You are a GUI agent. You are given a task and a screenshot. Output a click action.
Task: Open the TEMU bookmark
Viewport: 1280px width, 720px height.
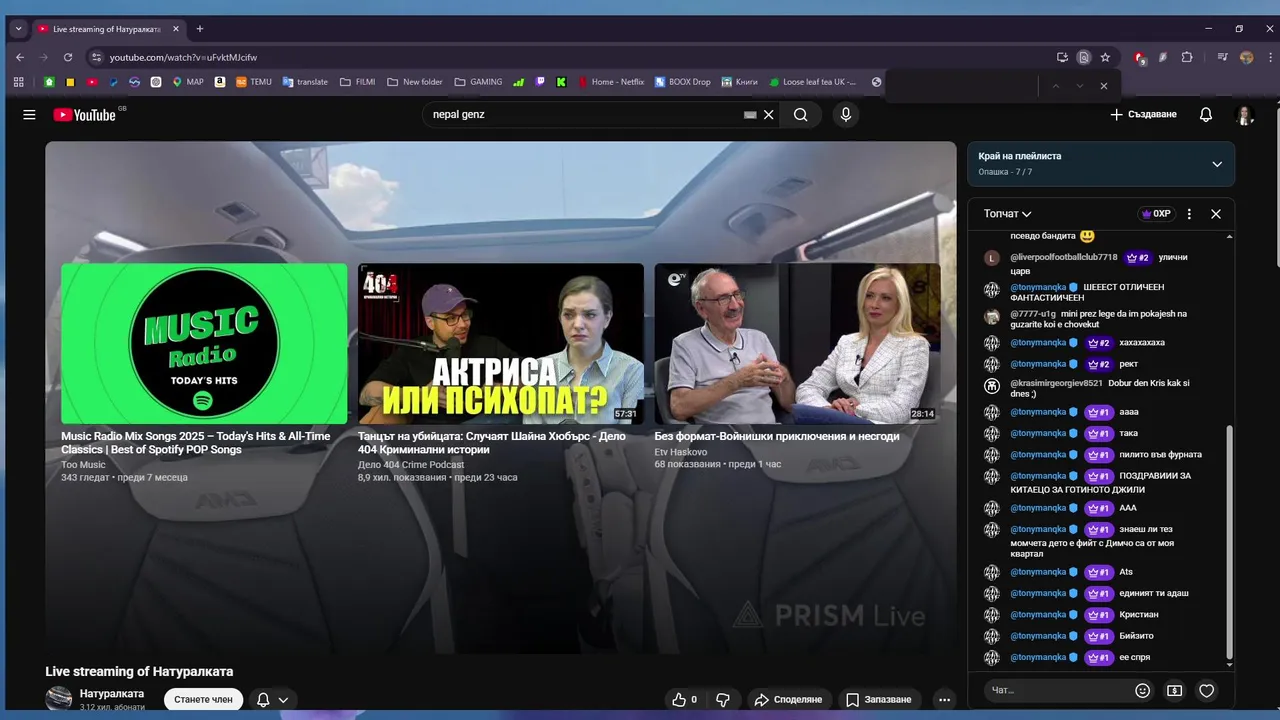point(254,82)
